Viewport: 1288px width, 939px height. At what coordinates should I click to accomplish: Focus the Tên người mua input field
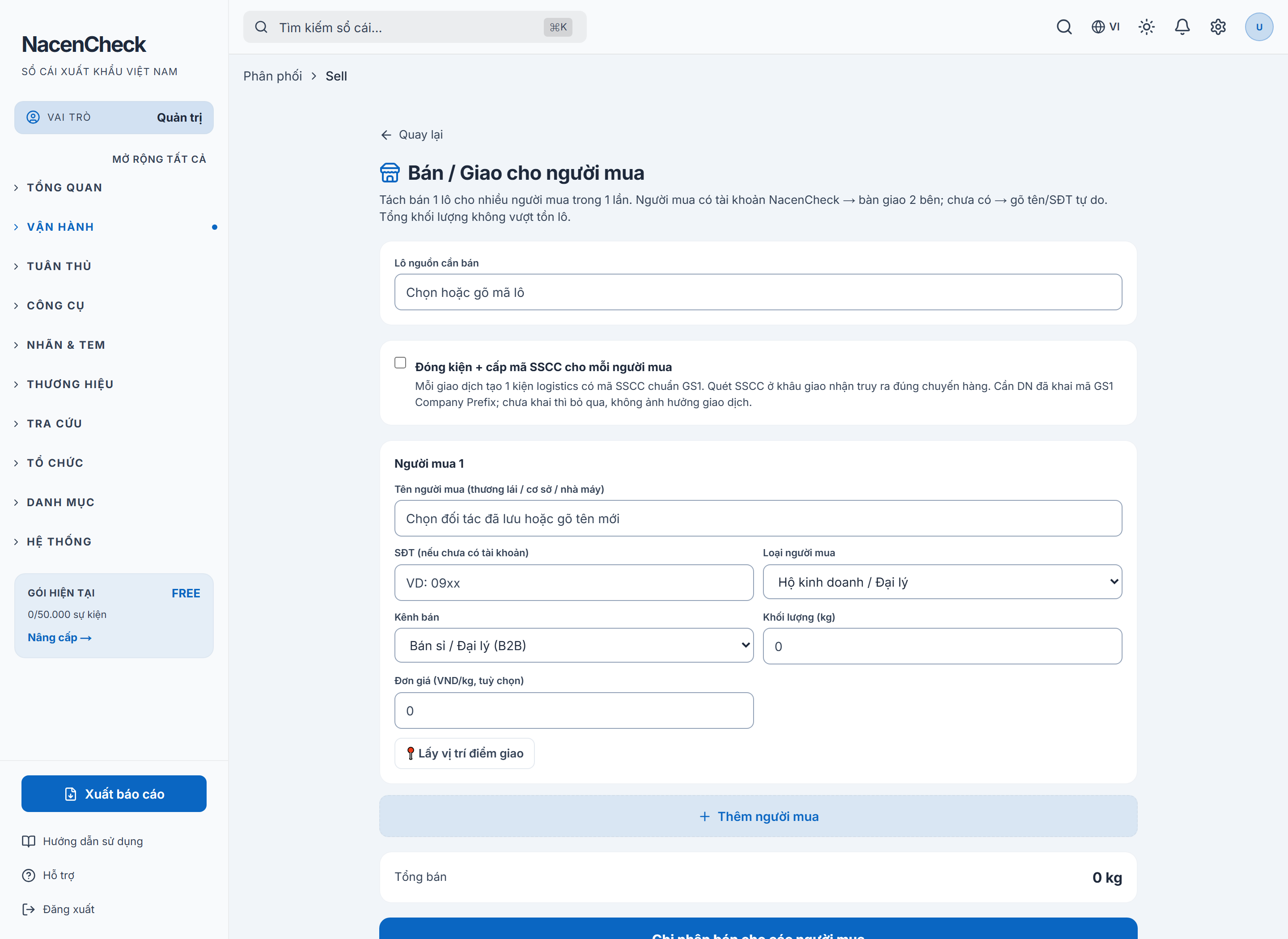[758, 518]
